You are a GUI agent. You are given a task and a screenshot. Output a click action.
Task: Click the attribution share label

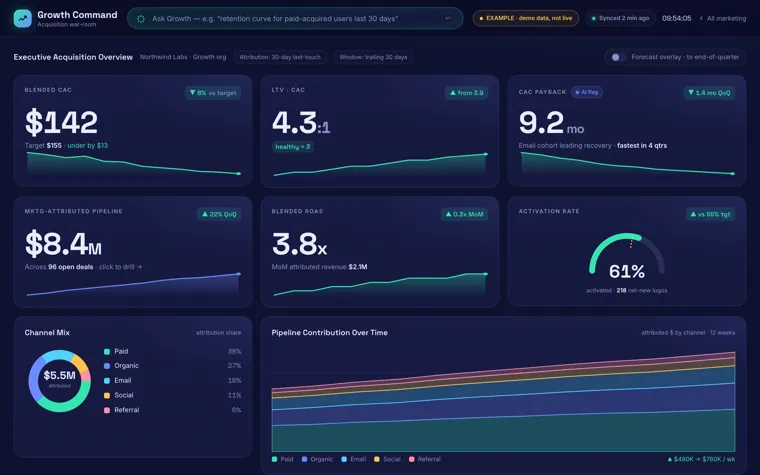219,332
